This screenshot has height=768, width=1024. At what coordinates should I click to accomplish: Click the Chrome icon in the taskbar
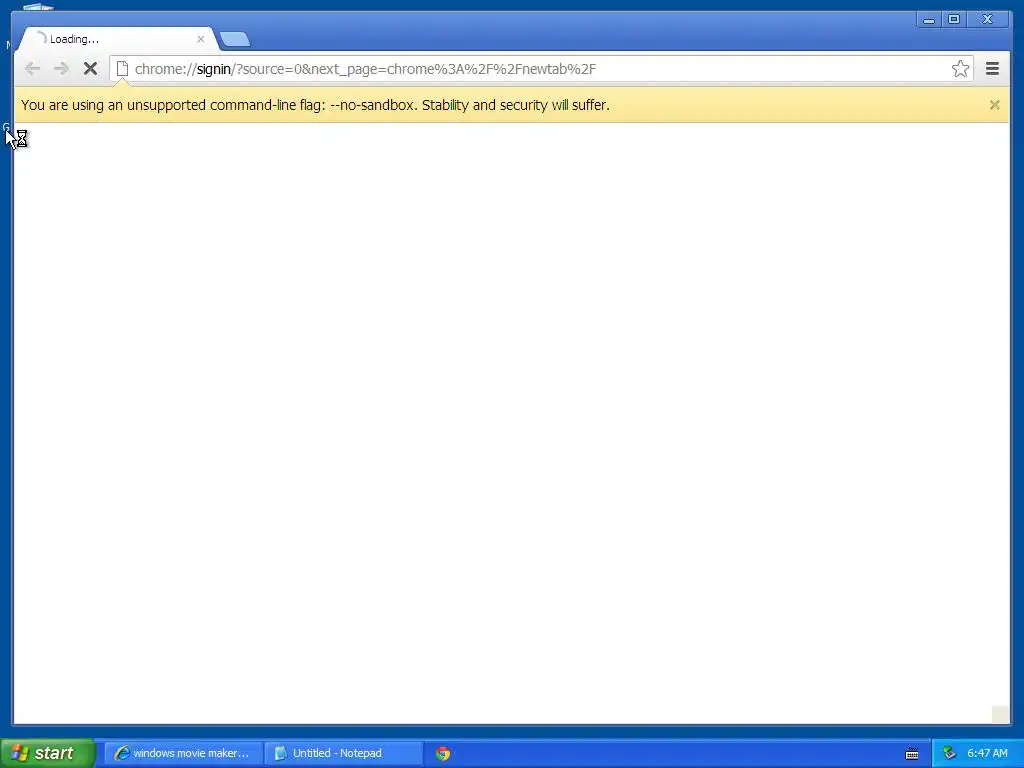click(x=443, y=754)
